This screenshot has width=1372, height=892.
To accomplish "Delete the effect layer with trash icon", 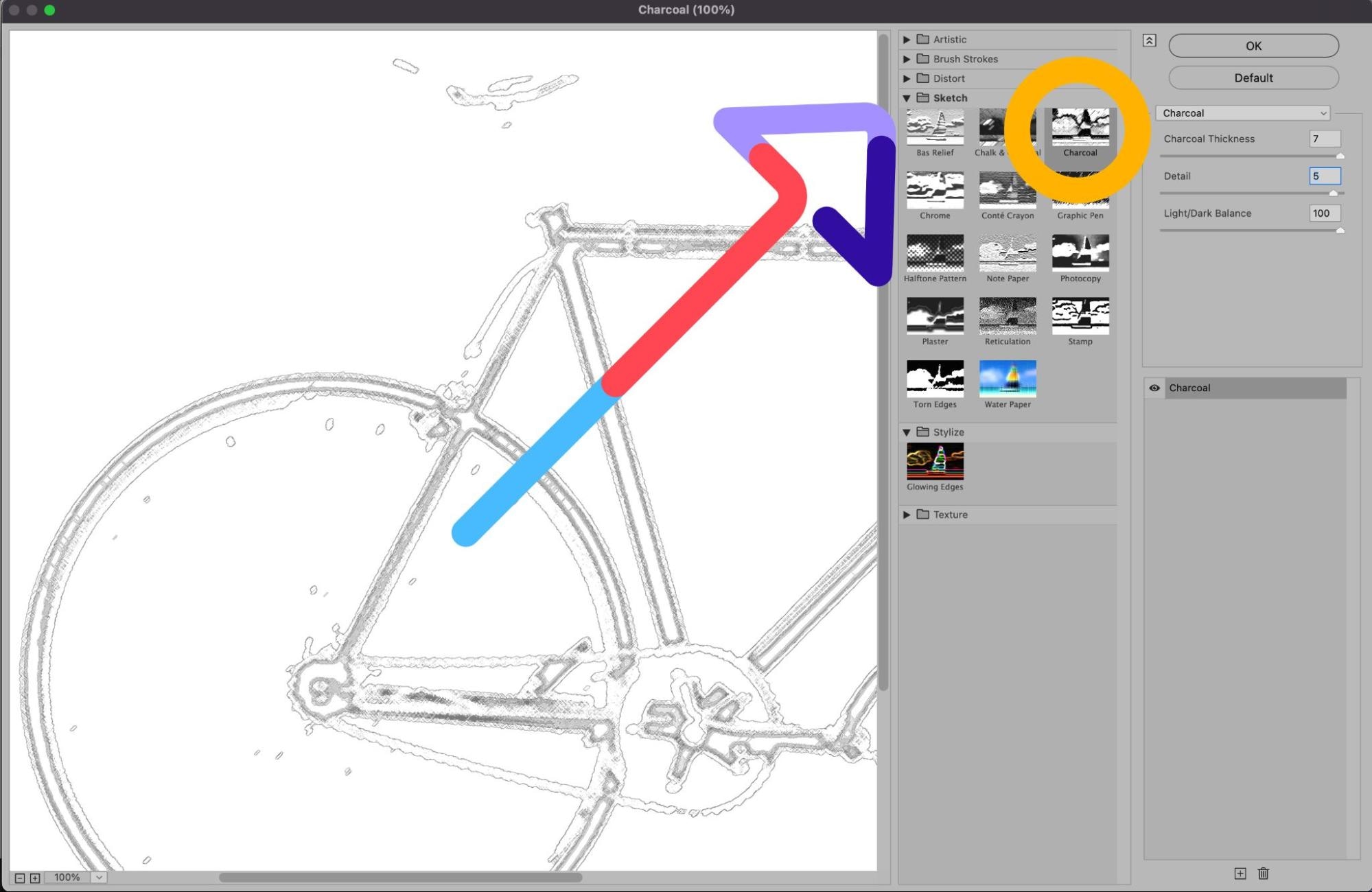I will pos(1263,873).
